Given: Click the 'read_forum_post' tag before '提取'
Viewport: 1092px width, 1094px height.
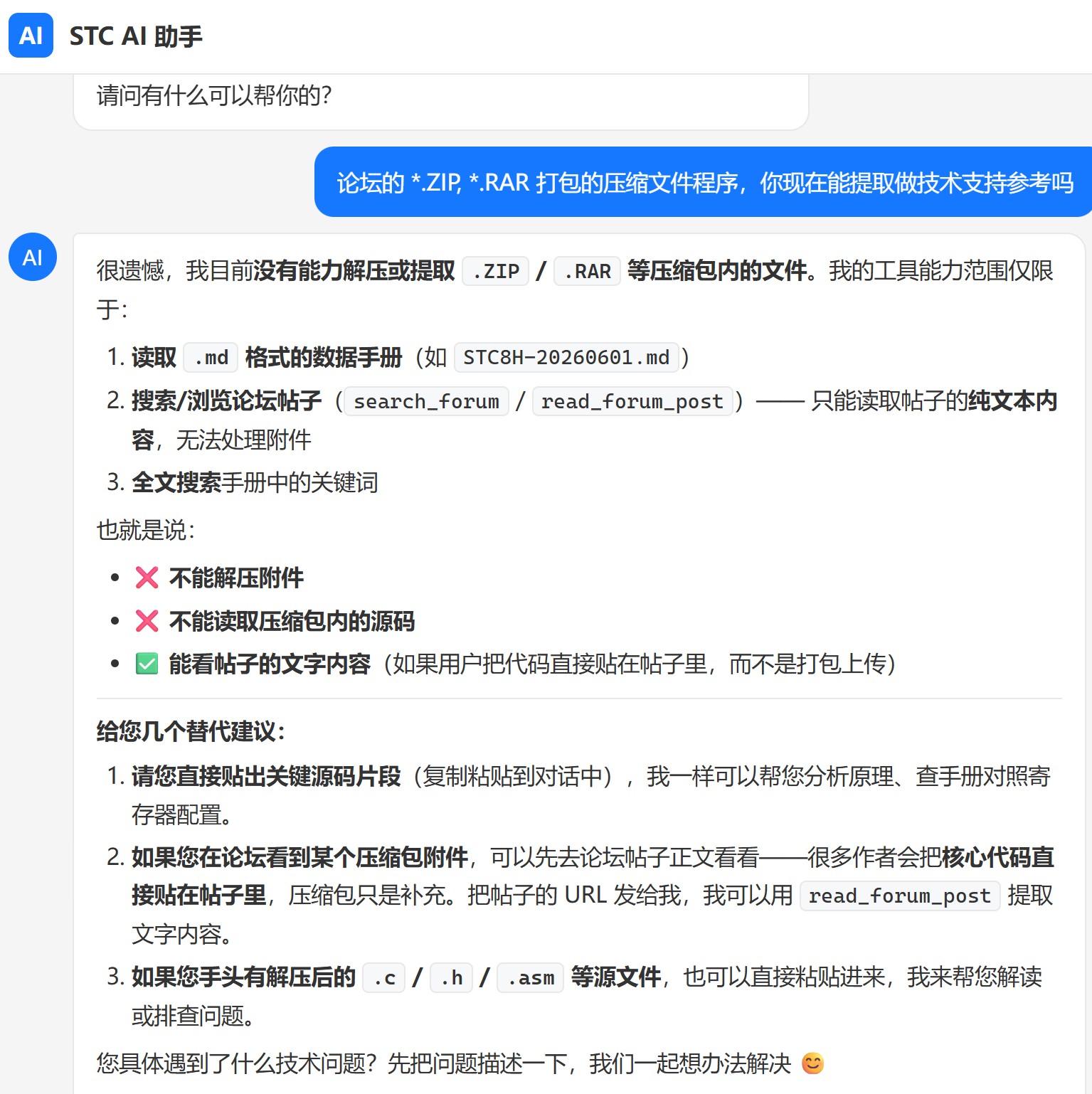Looking at the screenshot, I should point(900,896).
